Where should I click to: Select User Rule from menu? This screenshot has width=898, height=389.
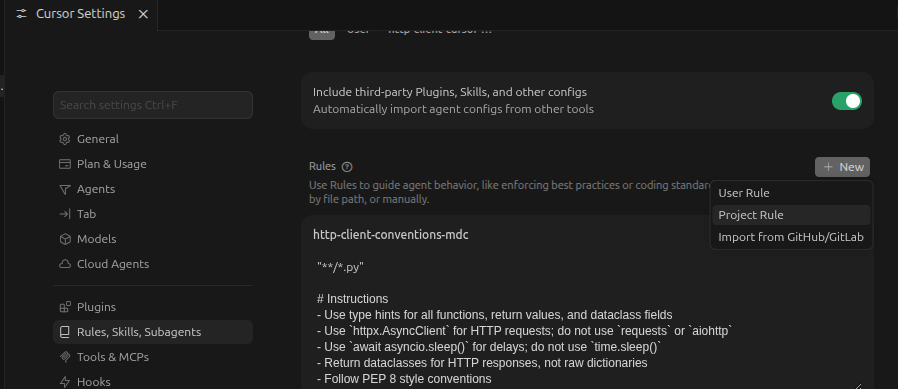[791, 193]
